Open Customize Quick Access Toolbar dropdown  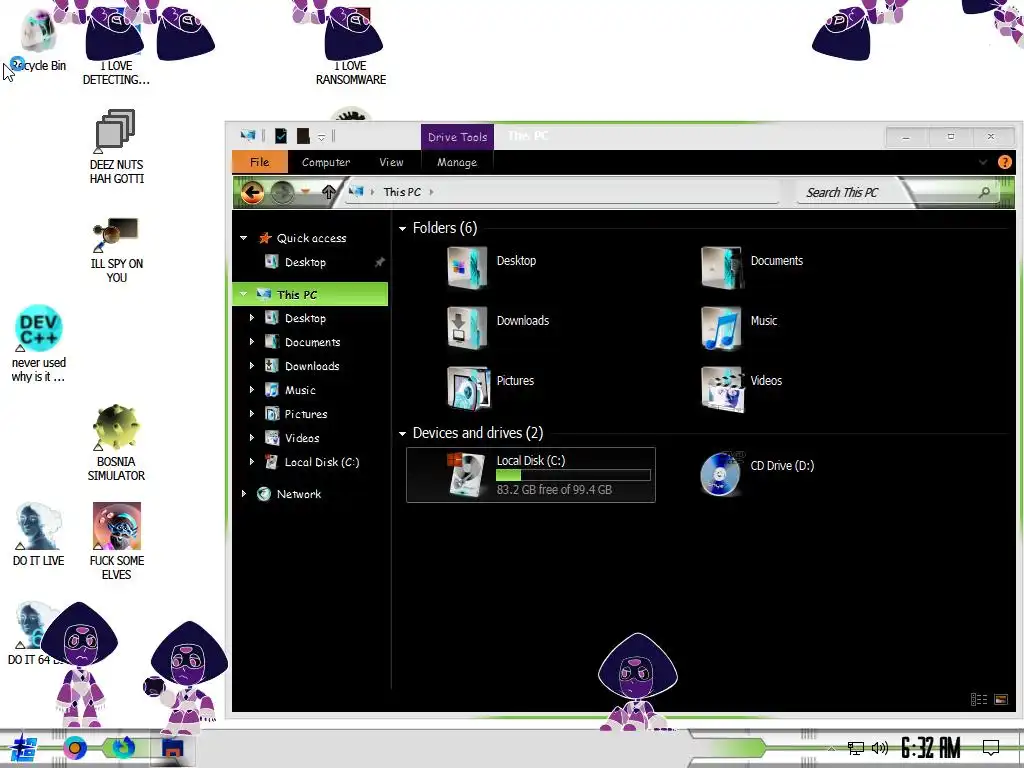click(321, 137)
